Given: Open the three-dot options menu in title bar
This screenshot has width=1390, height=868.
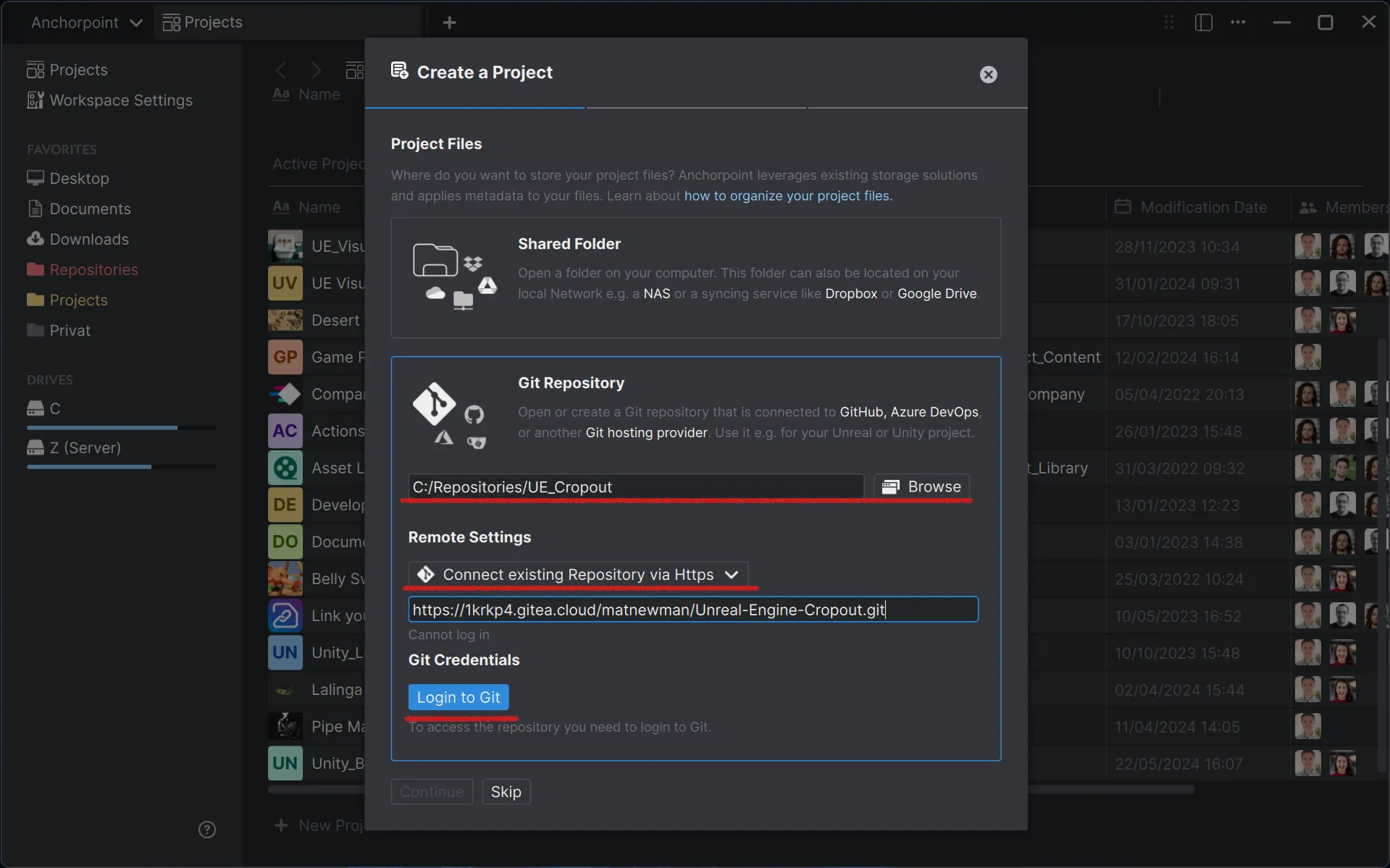Looking at the screenshot, I should coord(1239,22).
